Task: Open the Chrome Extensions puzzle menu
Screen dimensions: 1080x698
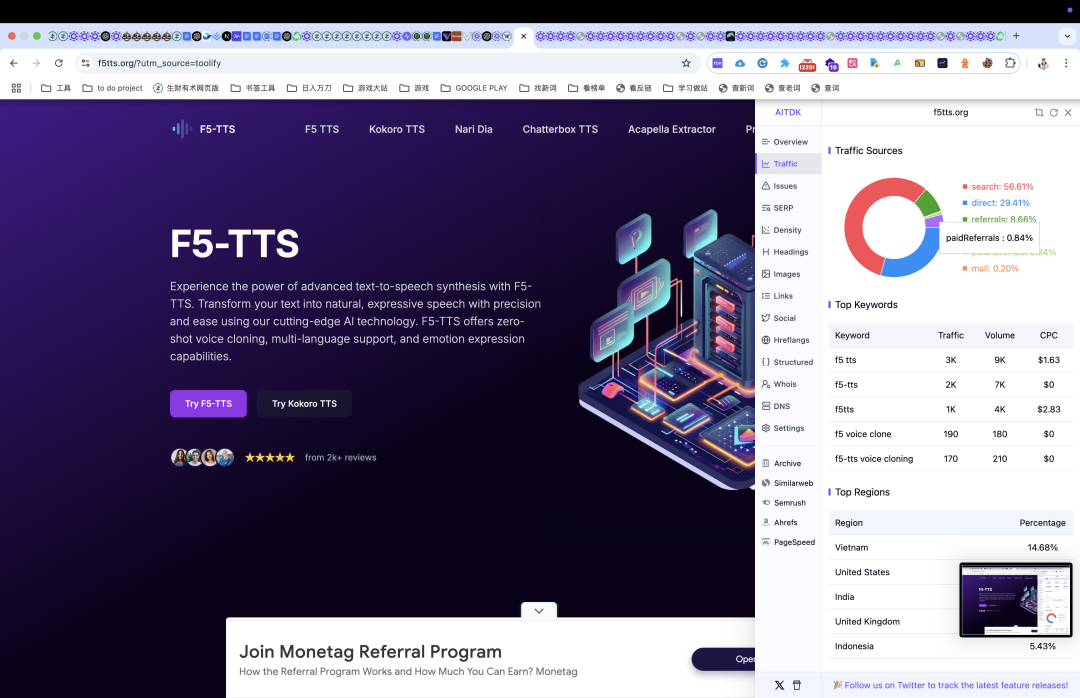Action: [1010, 63]
